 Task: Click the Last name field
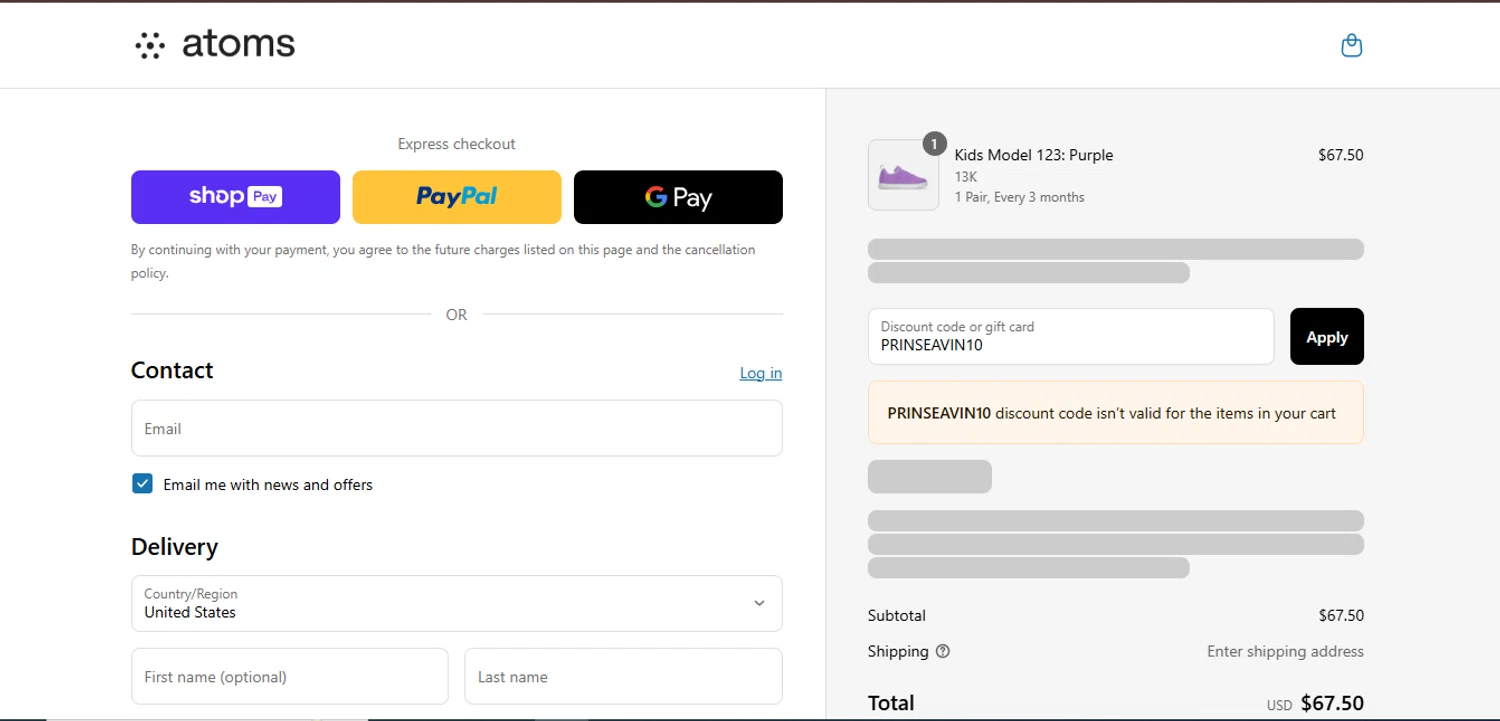pyautogui.click(x=623, y=676)
